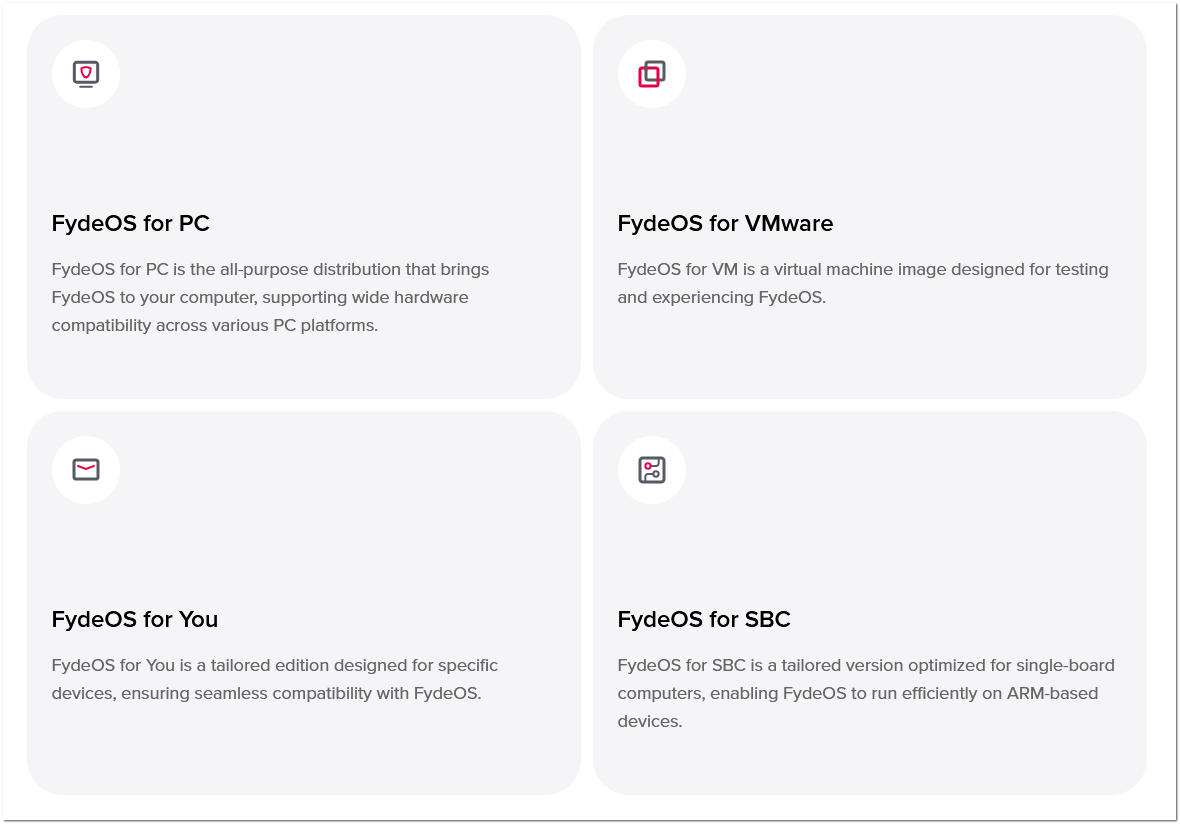Select the FydeOS for SBC card description
This screenshot has height=824, width=1180.
(x=865, y=693)
